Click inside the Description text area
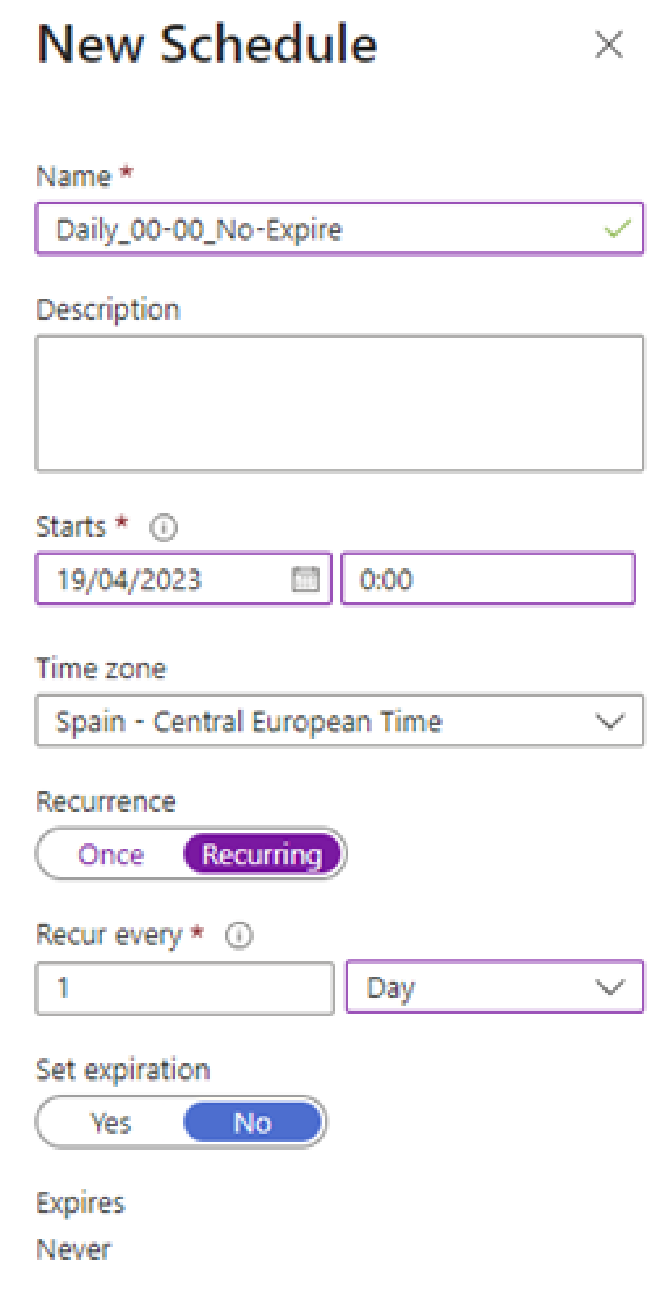The width and height of the screenshot is (660, 1299). pos(339,403)
